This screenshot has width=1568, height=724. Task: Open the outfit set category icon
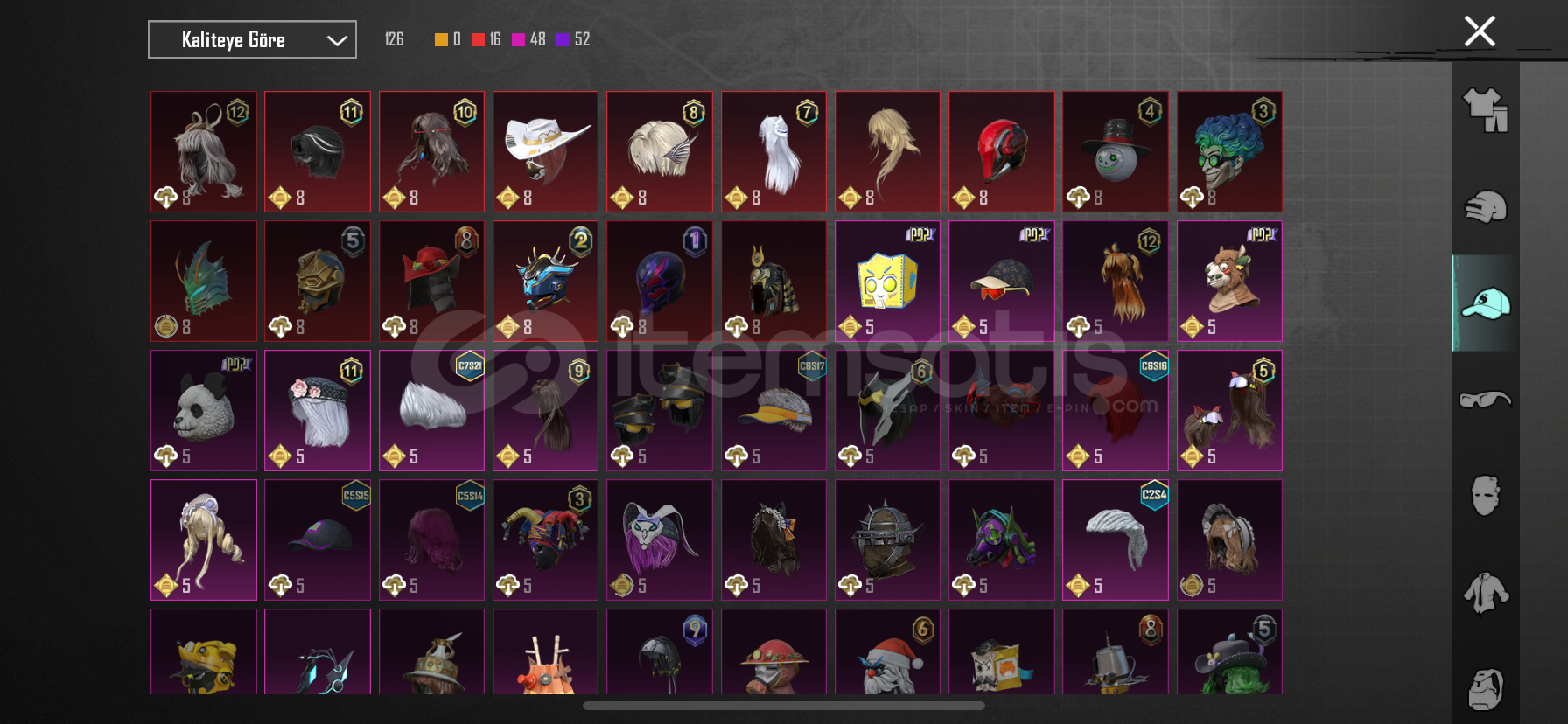point(1486,110)
